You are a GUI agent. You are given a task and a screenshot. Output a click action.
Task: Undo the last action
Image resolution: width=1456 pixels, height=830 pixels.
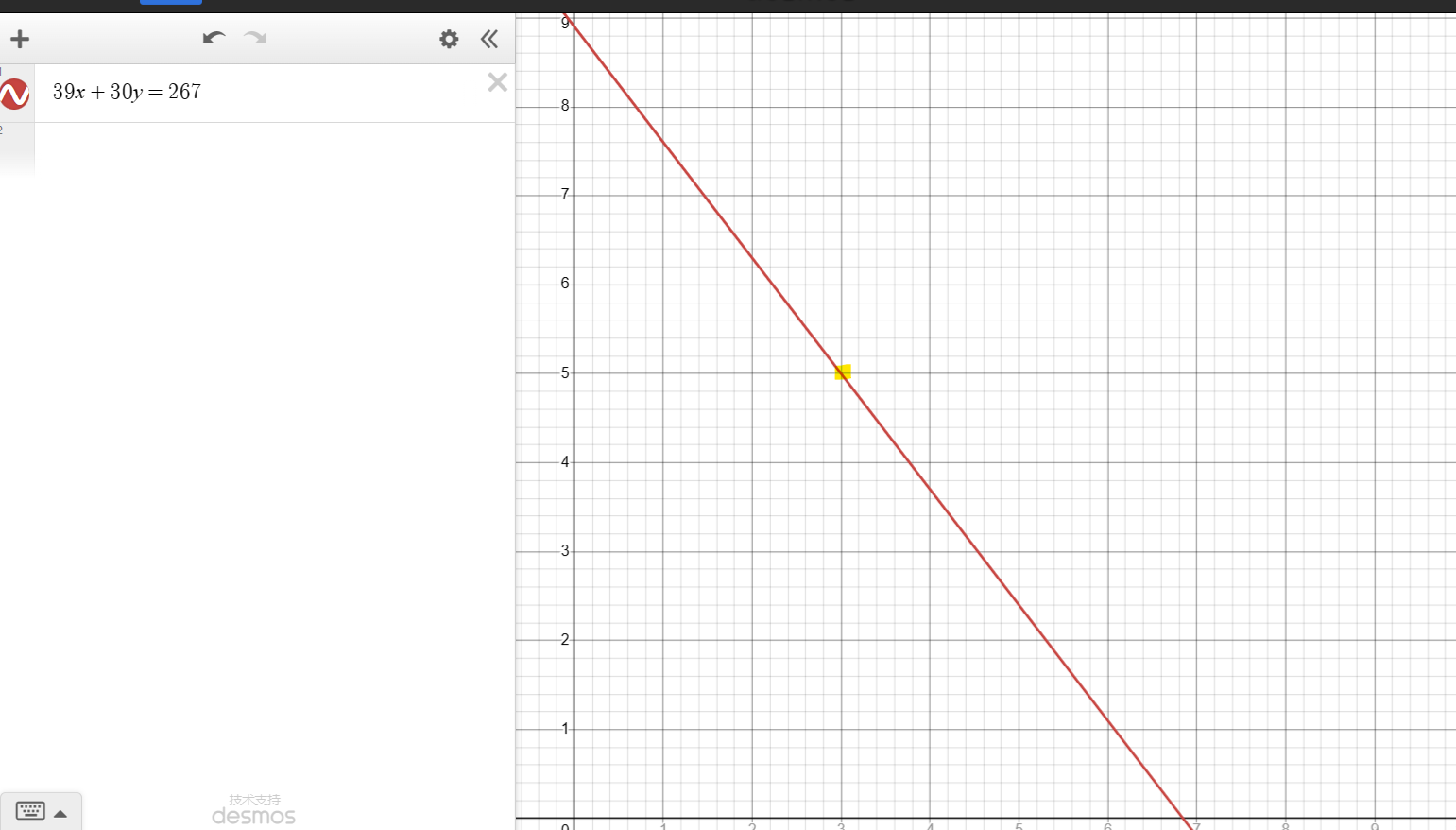point(214,38)
